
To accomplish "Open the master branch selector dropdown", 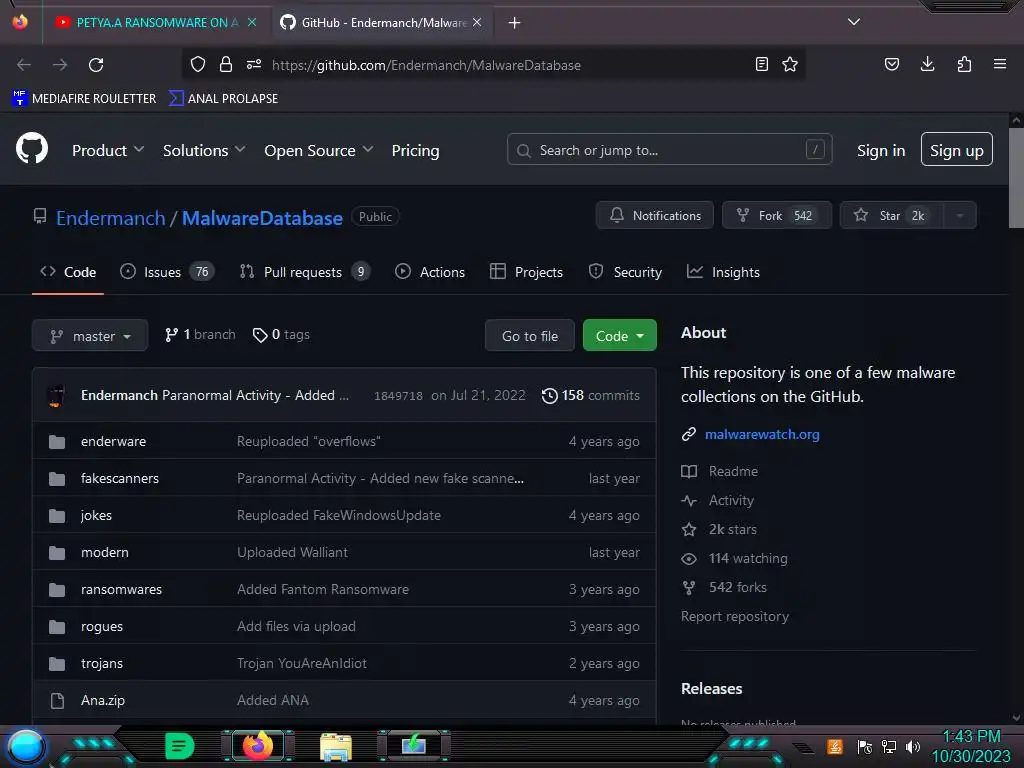I will [x=90, y=336].
